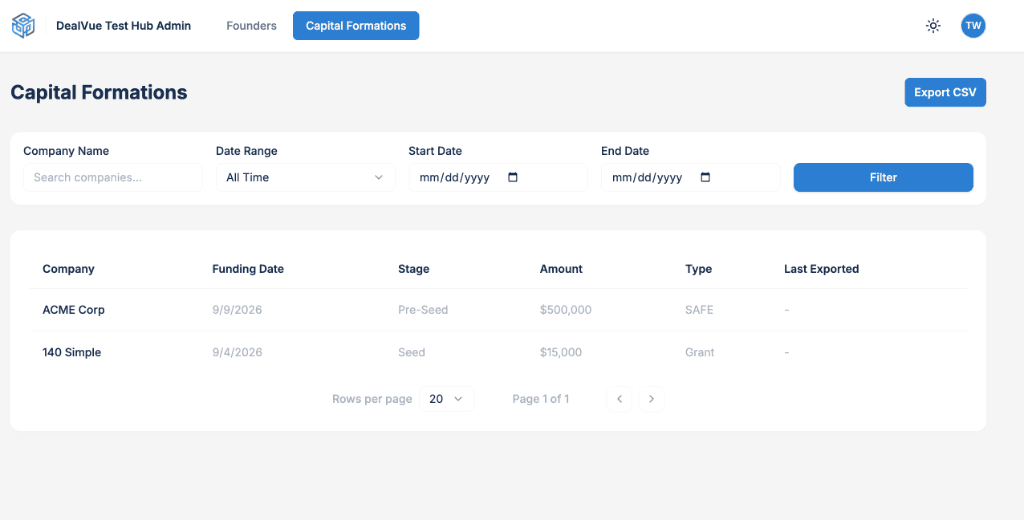Click the $500,000 amount cell
The width and height of the screenshot is (1024, 520).
tap(566, 310)
